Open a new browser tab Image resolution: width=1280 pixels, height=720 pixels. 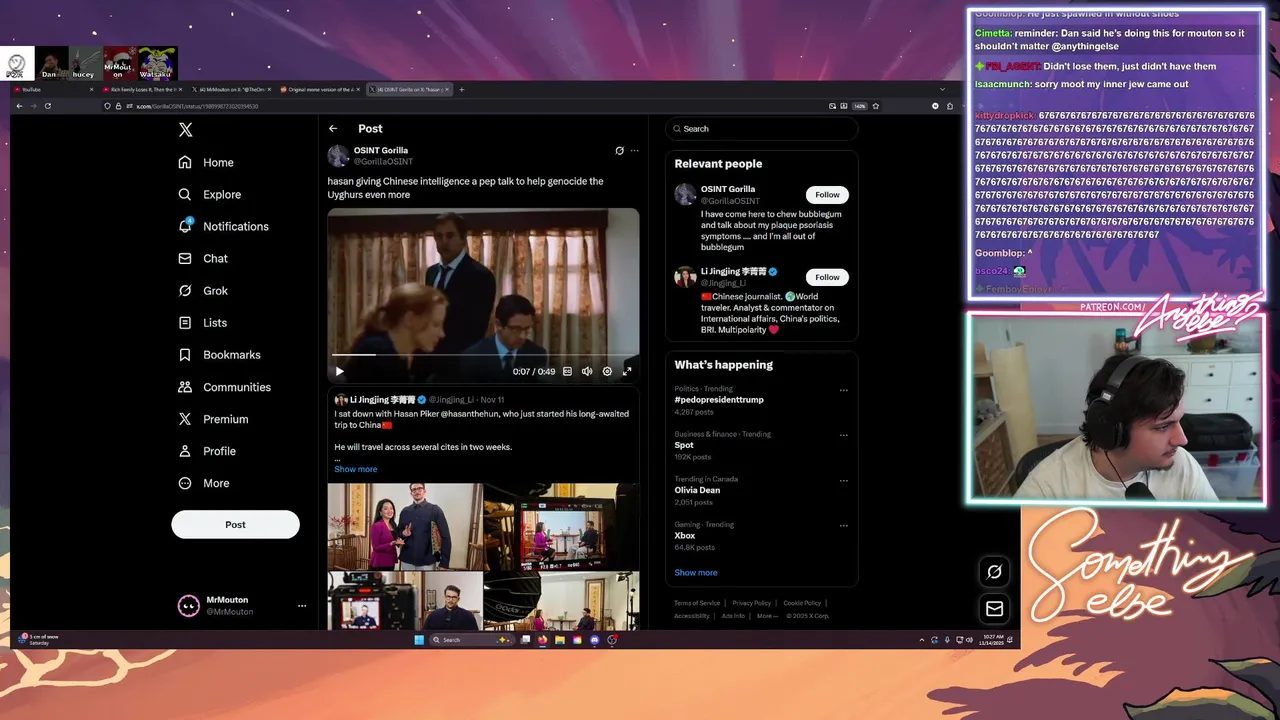(x=461, y=90)
